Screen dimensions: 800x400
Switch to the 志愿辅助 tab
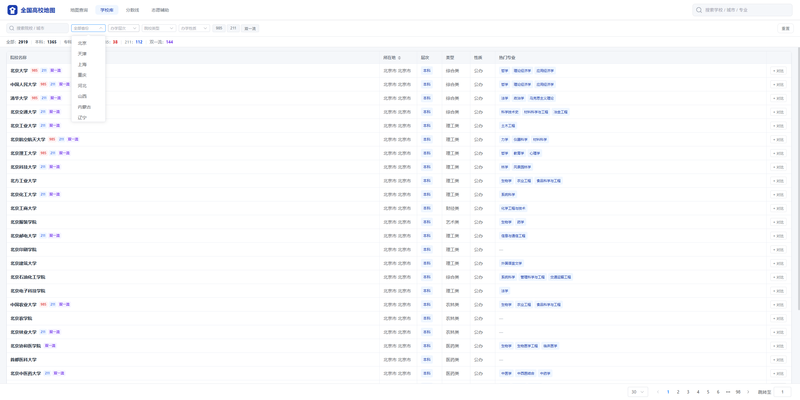pos(160,10)
